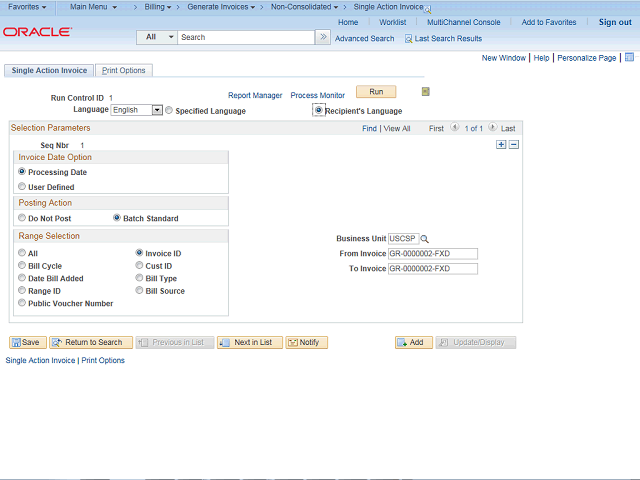Click View All link in Selection Parameters

tap(396, 128)
